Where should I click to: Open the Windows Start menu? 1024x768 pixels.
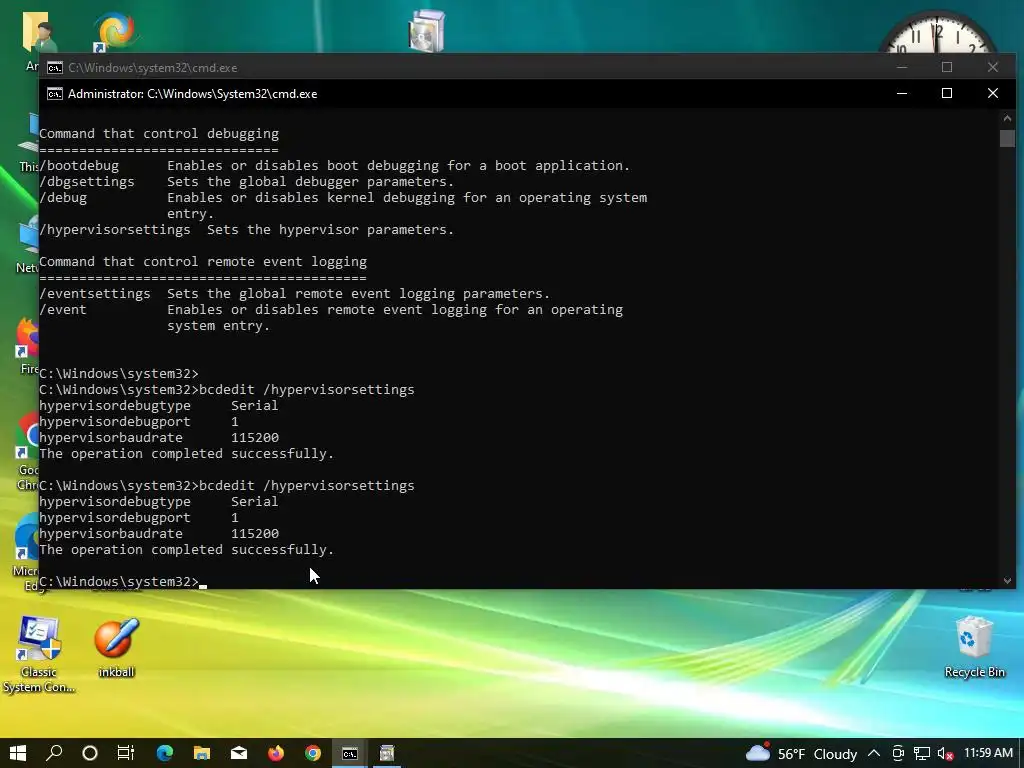point(18,753)
